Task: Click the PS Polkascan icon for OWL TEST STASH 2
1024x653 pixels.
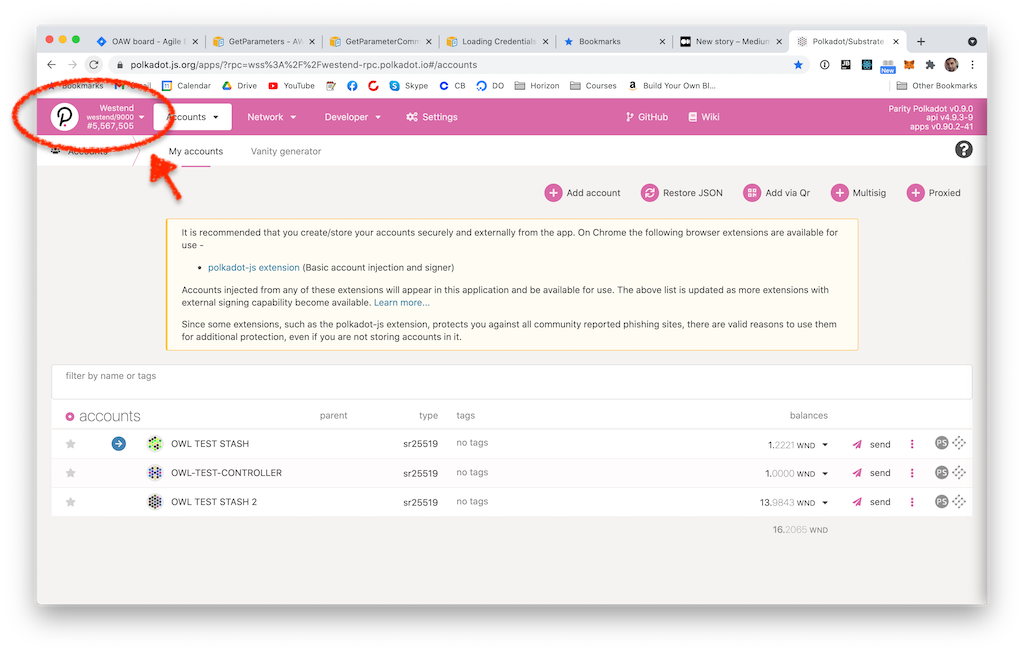Action: pos(941,502)
